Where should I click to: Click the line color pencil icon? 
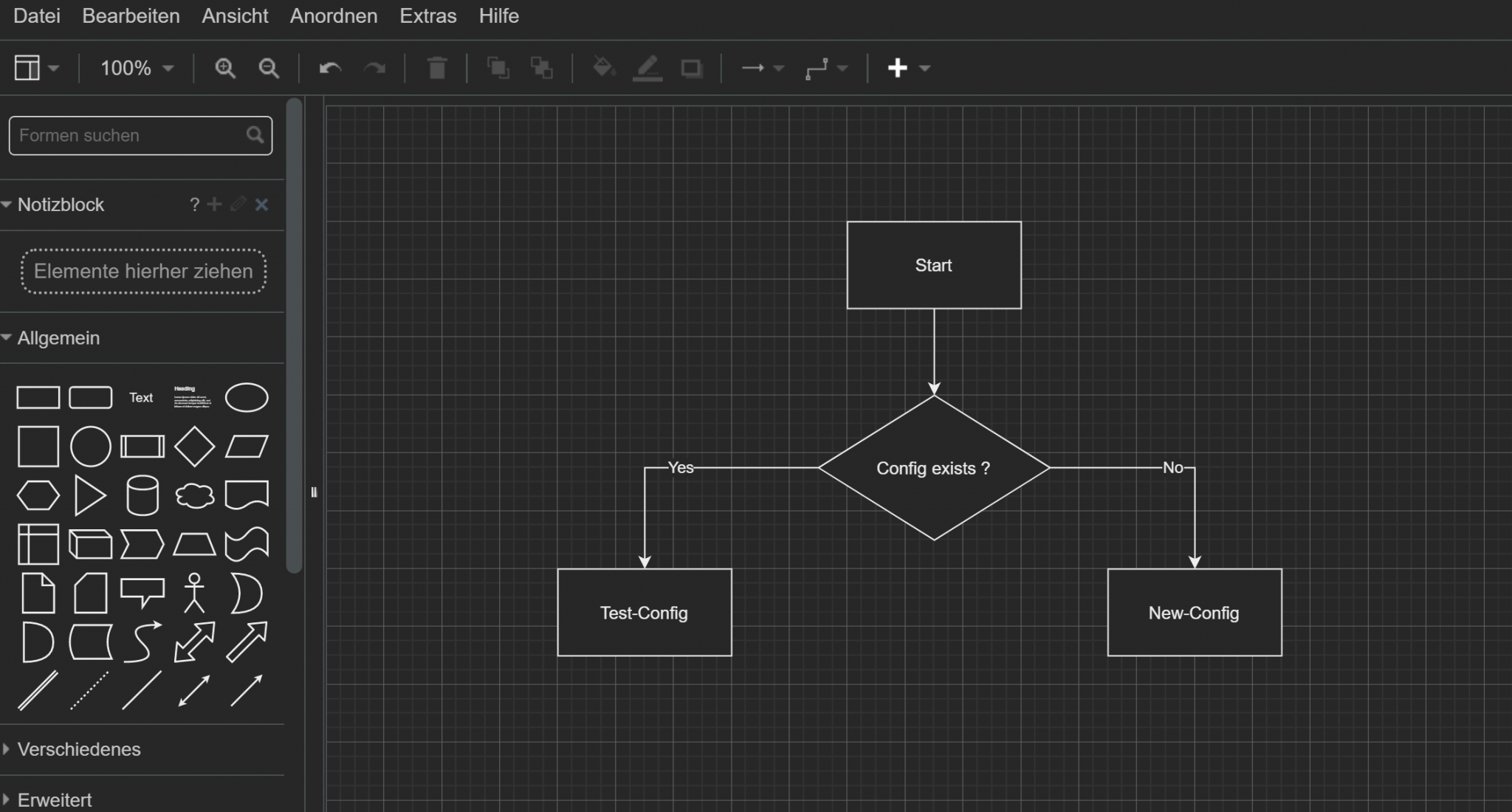[x=647, y=68]
